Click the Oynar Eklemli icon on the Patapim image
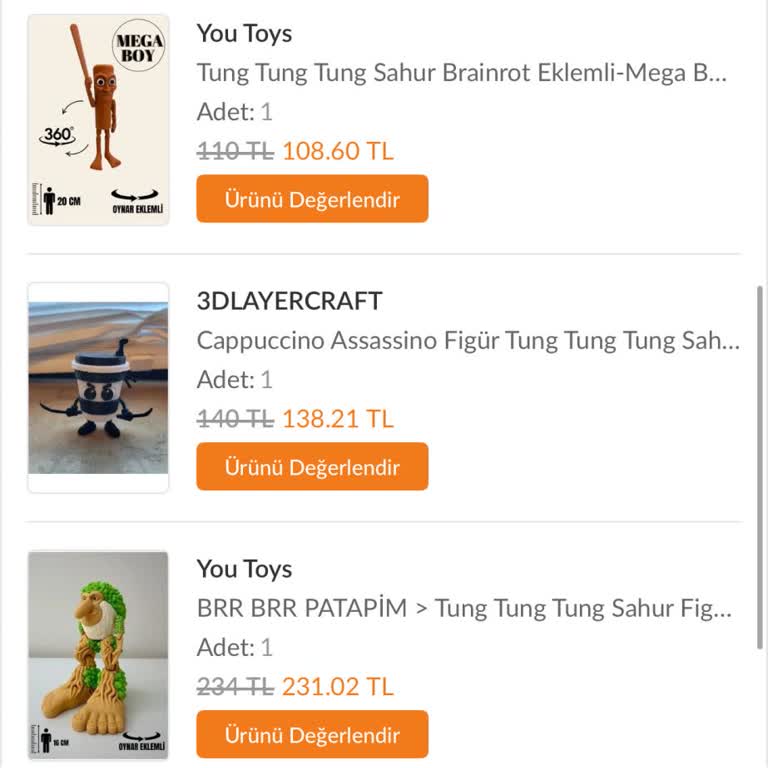768x768 pixels. [140, 741]
